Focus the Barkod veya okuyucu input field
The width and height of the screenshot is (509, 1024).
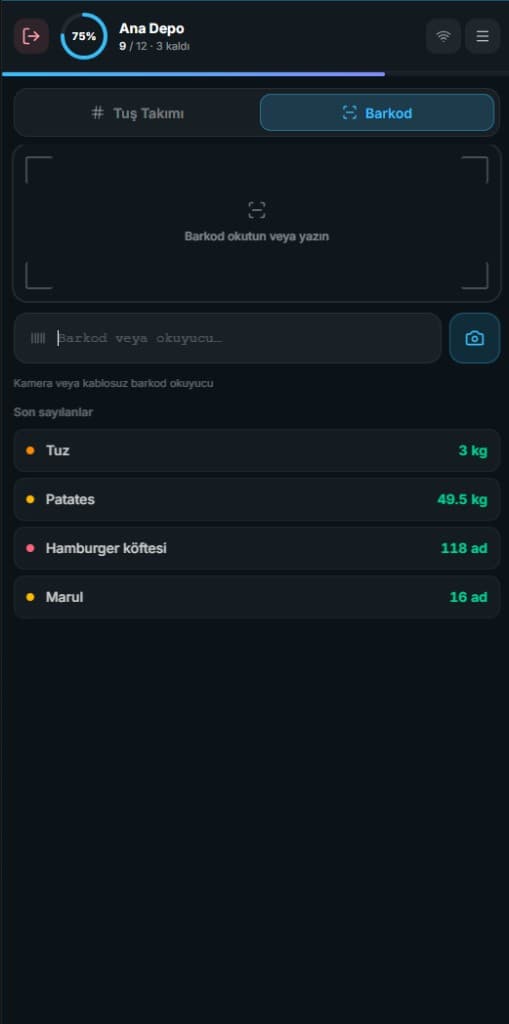tap(227, 338)
